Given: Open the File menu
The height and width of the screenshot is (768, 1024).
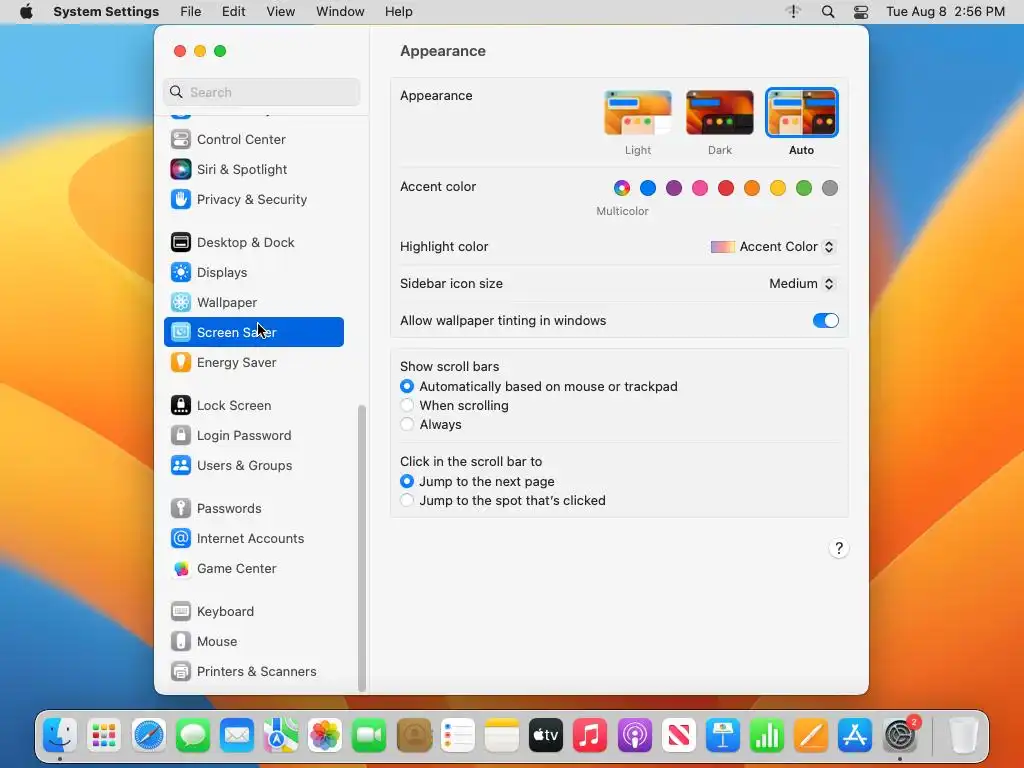Looking at the screenshot, I should point(191,12).
